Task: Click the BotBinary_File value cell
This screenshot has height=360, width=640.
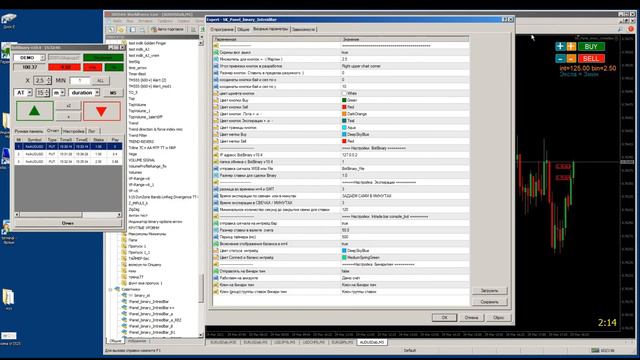Action: [x=353, y=169]
